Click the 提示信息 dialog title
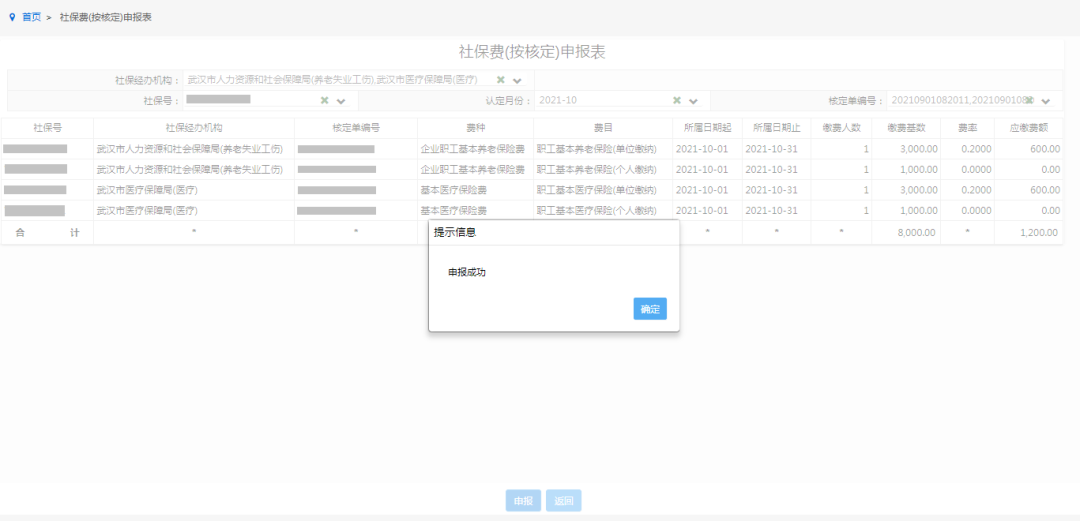The height and width of the screenshot is (521, 1080). 455,233
